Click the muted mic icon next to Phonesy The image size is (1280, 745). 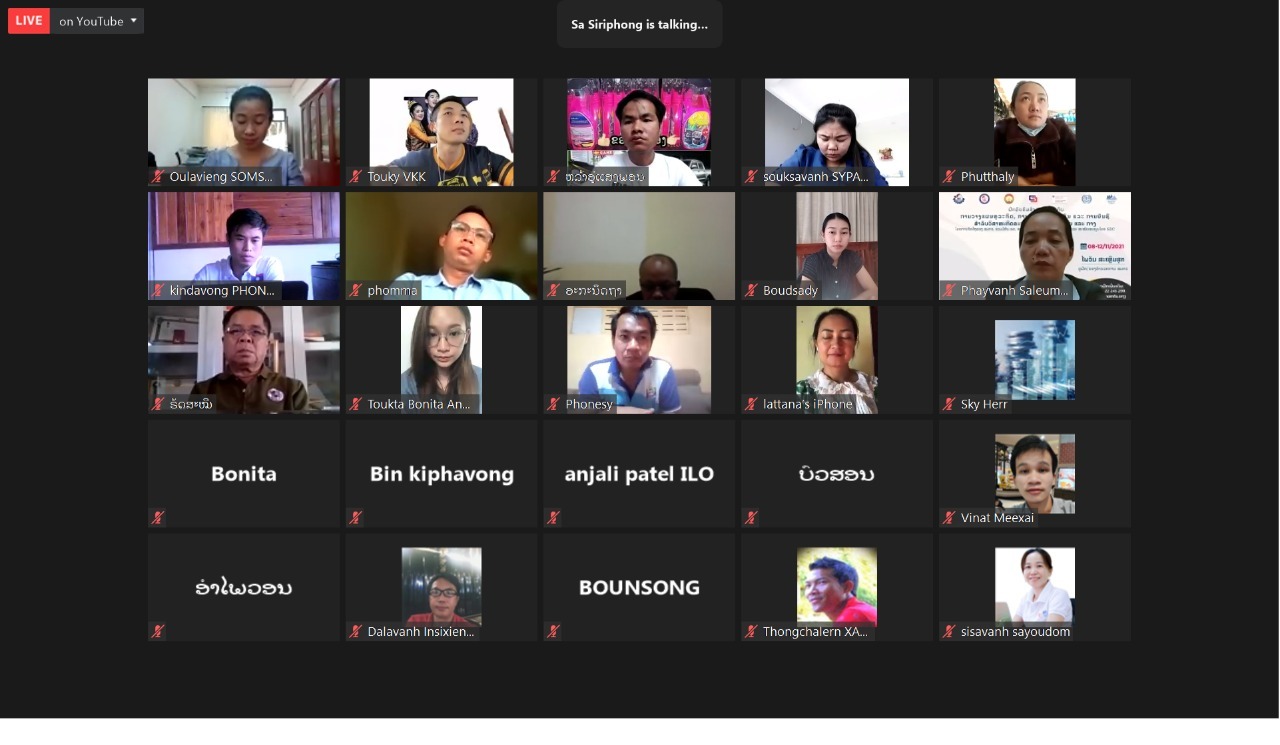coord(553,405)
